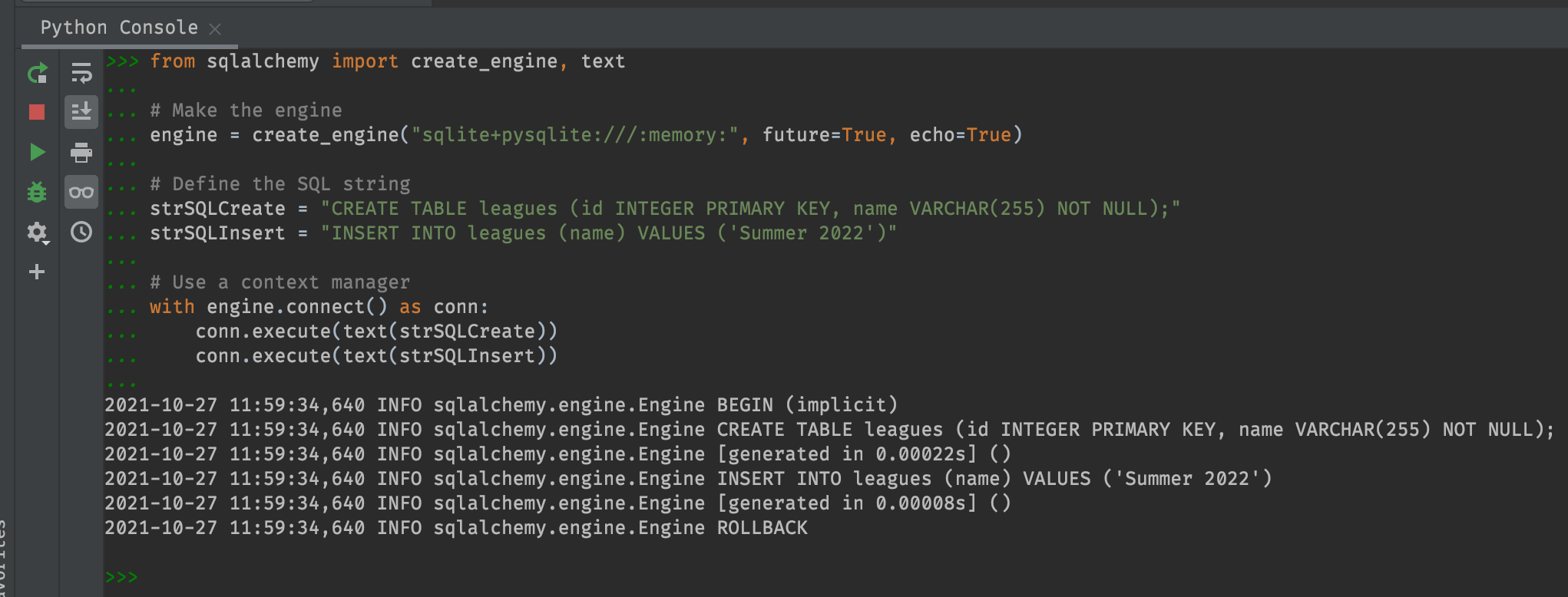
Task: Toggle soft-wrap in console output
Action: [81, 73]
